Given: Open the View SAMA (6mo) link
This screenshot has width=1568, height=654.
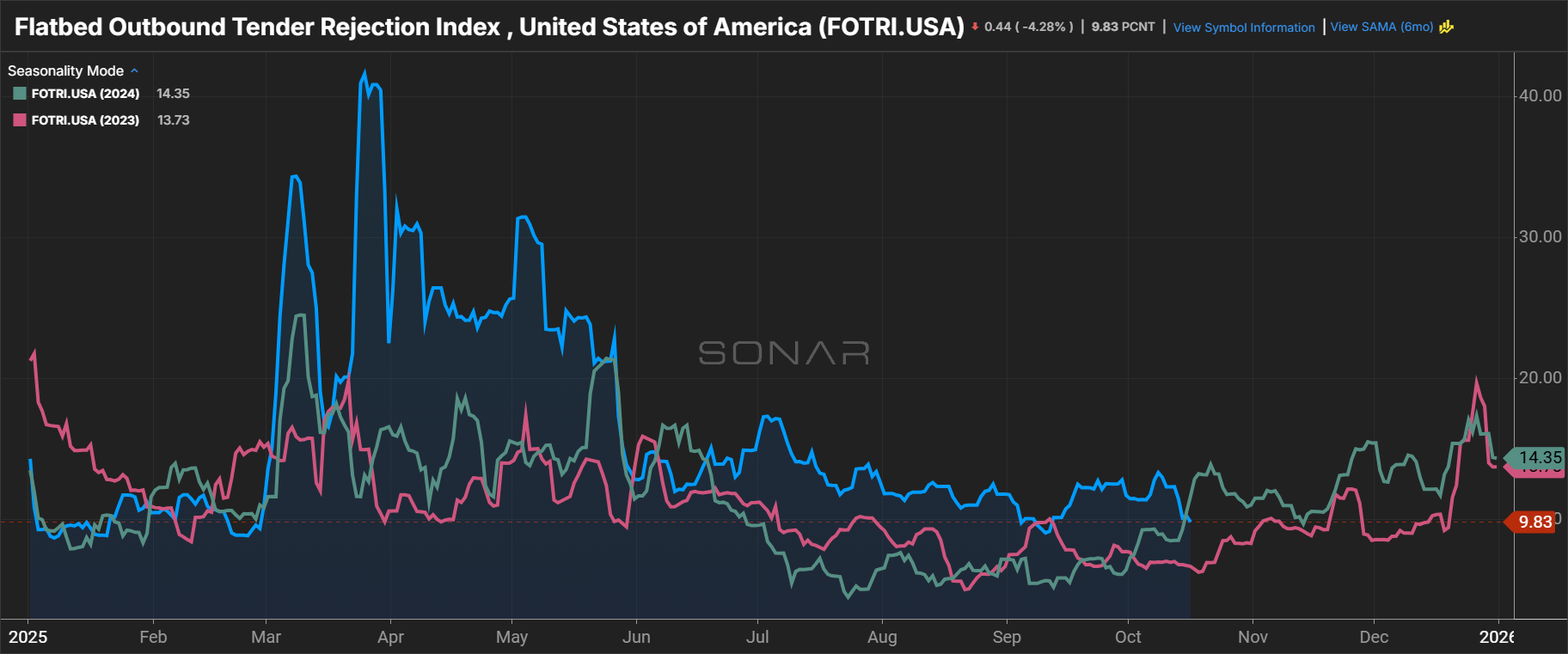Looking at the screenshot, I should click(1381, 27).
